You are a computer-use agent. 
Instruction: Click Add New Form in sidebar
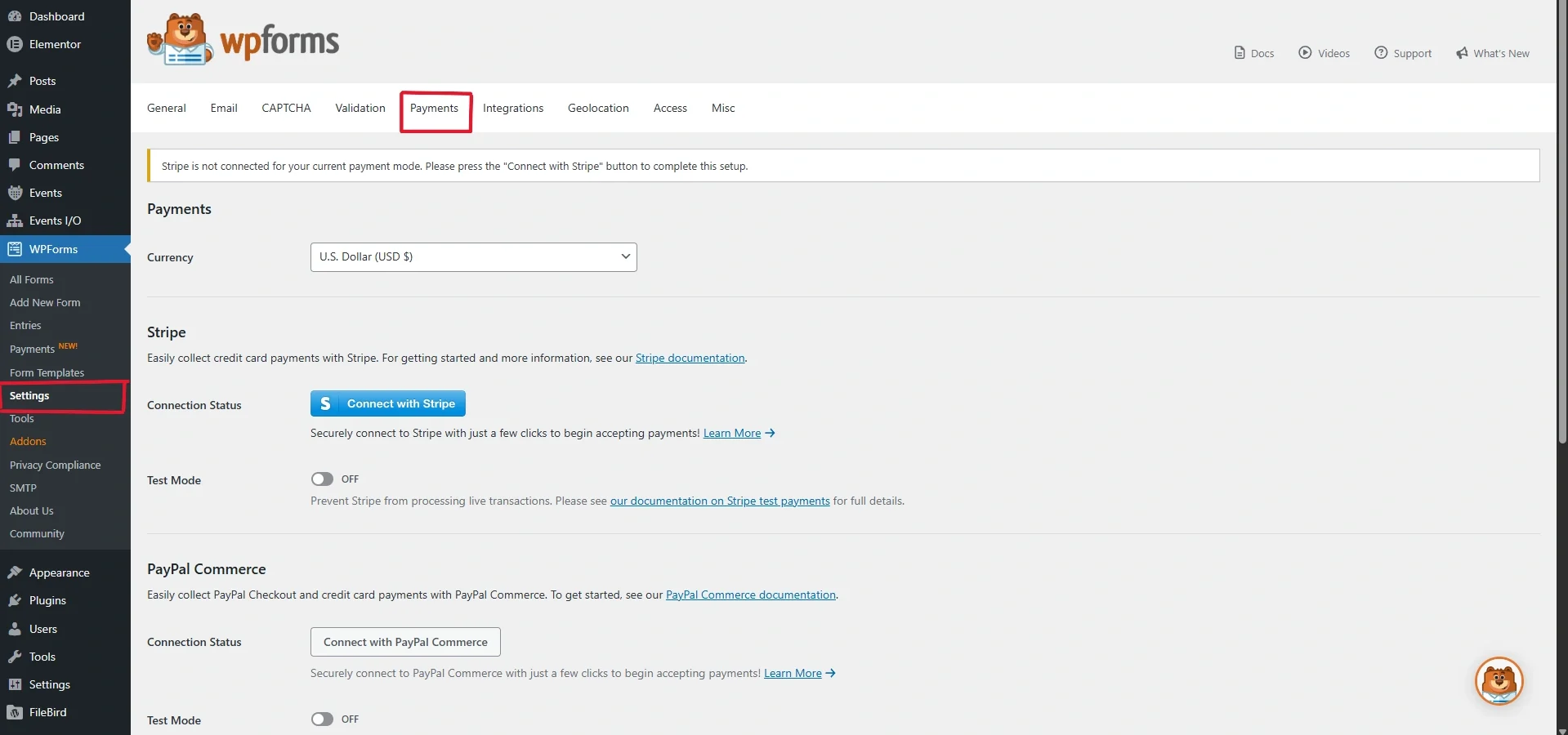(x=45, y=302)
